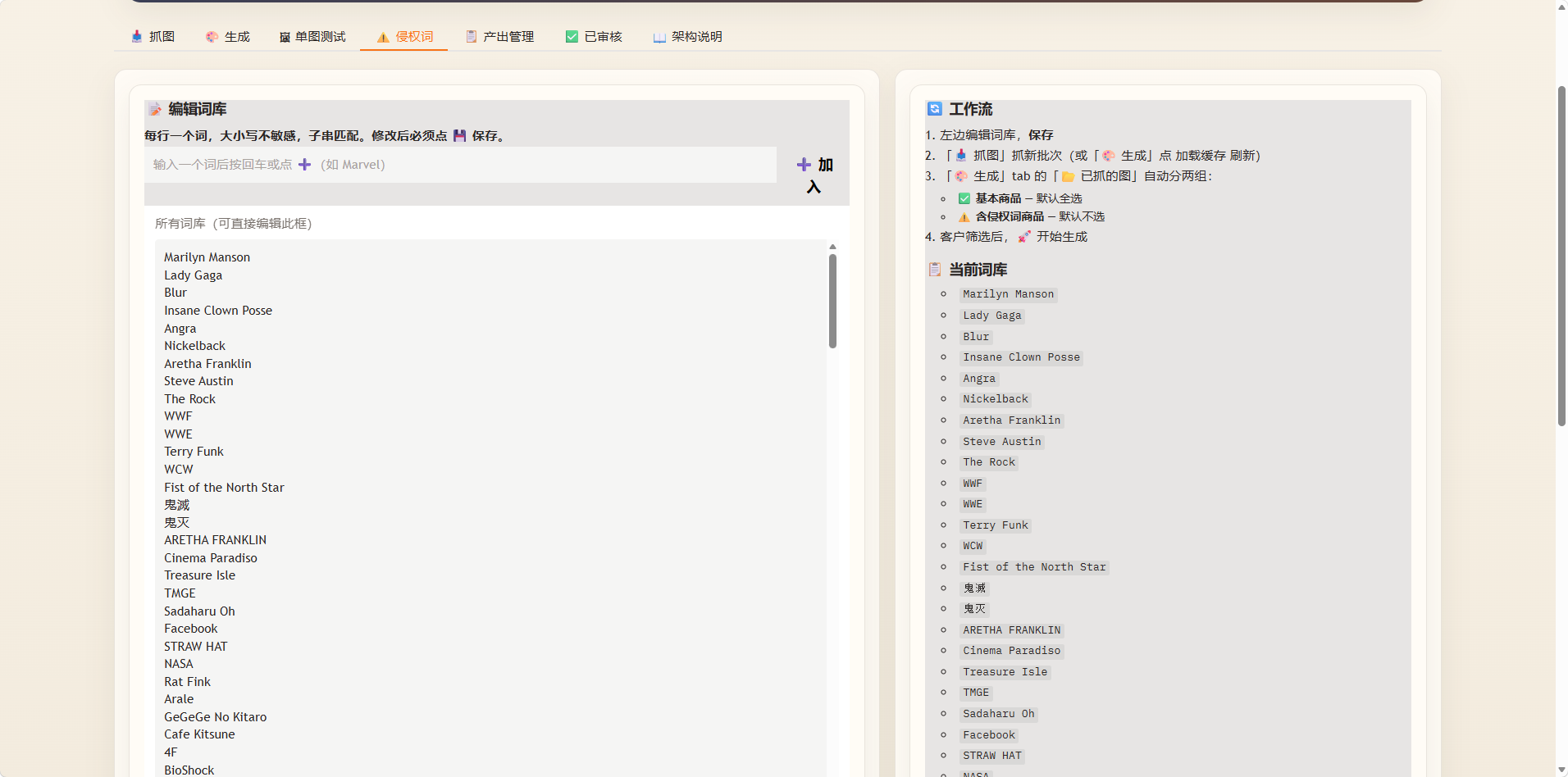Click 'Cinema Paradiso' line in word list editor
Viewport: 1568px width, 777px height.
[x=211, y=558]
